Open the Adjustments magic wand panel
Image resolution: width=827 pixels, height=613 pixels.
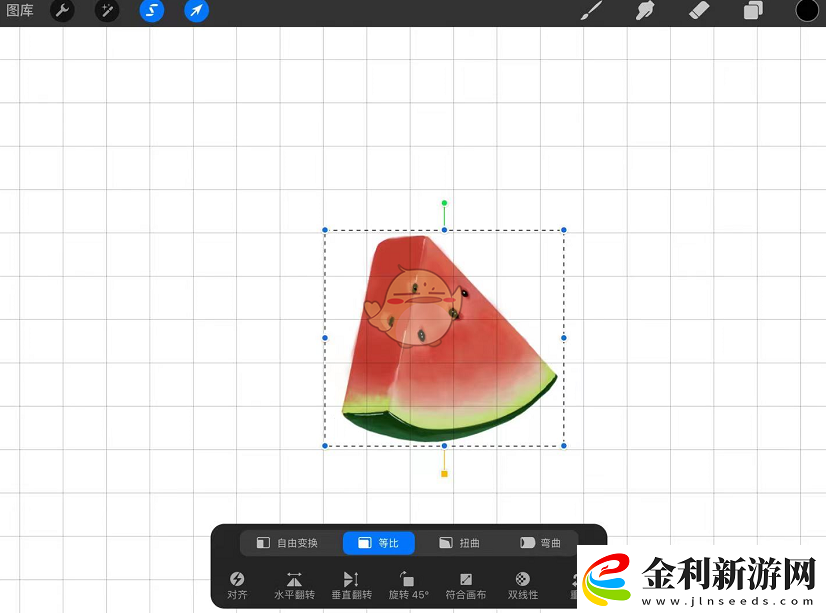click(106, 11)
